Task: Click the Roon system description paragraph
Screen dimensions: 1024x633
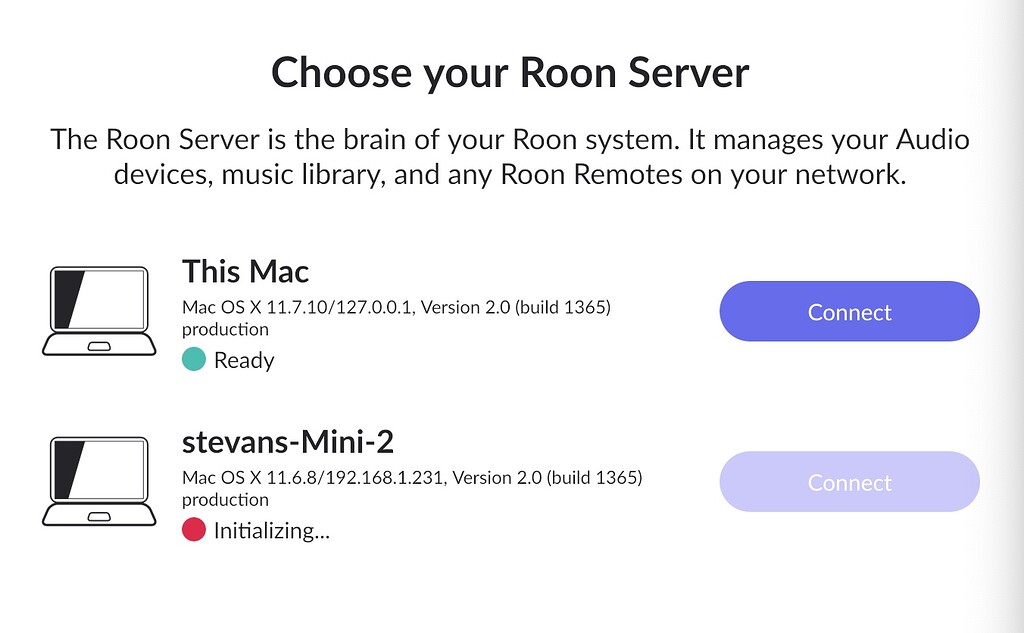Action: (511, 156)
